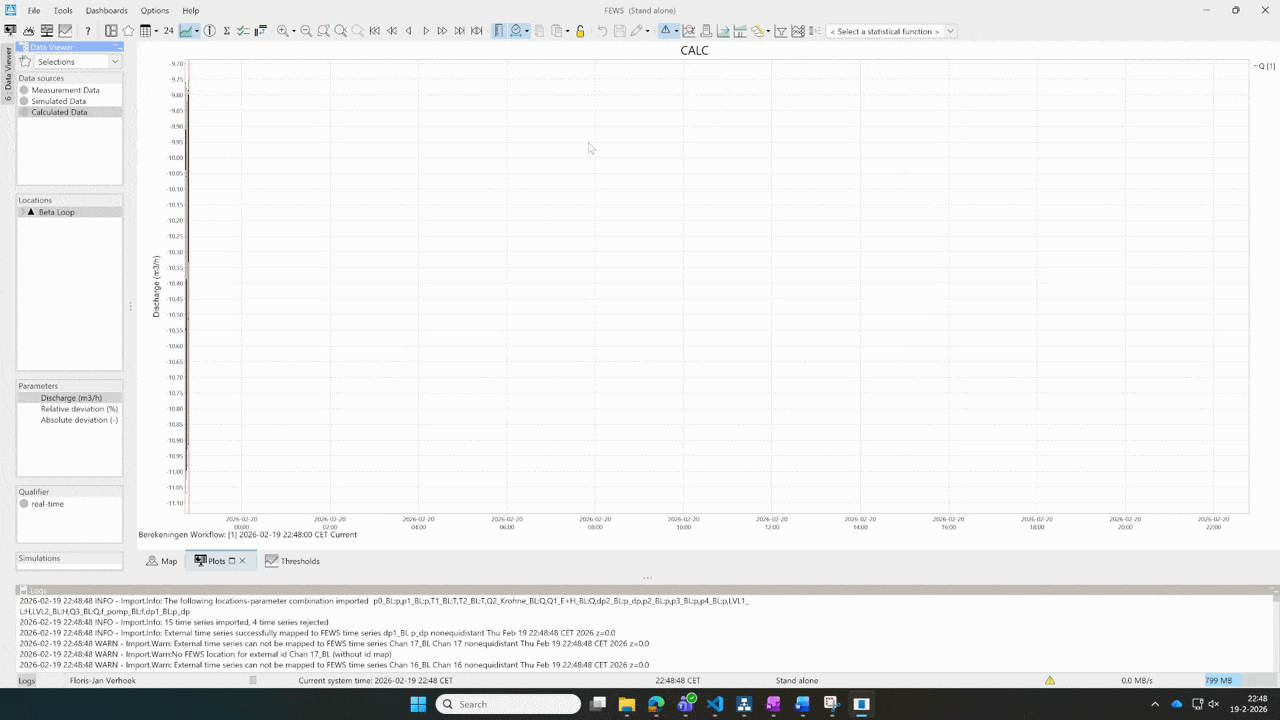Open the File menu
Image resolution: width=1280 pixels, height=720 pixels.
click(x=34, y=10)
